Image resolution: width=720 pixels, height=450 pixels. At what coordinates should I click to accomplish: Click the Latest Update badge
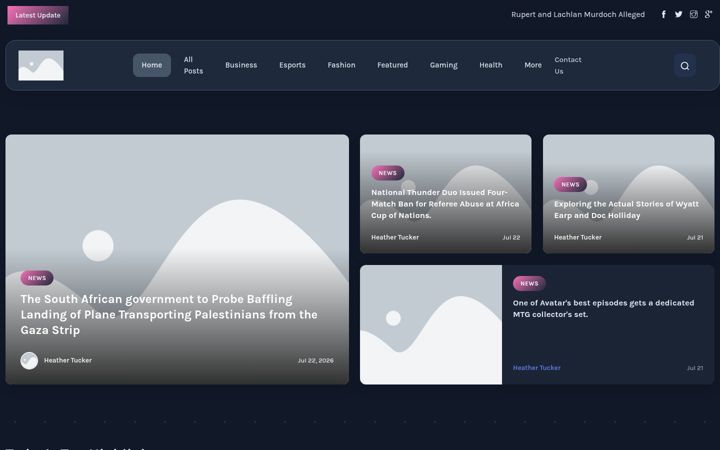click(x=38, y=15)
